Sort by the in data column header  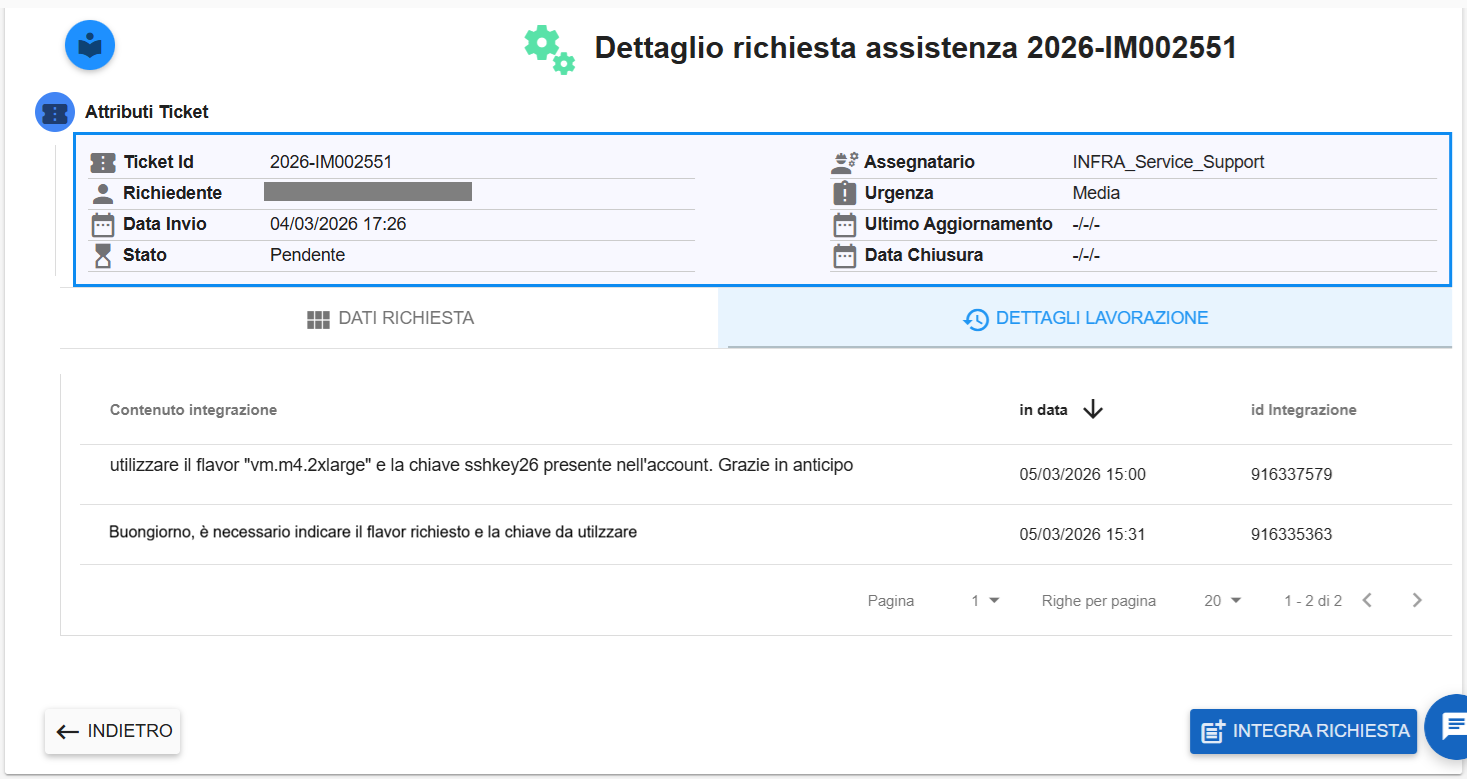click(x=1043, y=410)
